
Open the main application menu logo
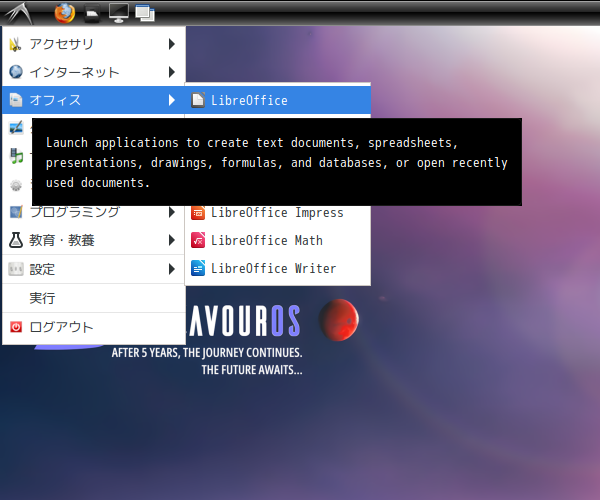(18, 13)
